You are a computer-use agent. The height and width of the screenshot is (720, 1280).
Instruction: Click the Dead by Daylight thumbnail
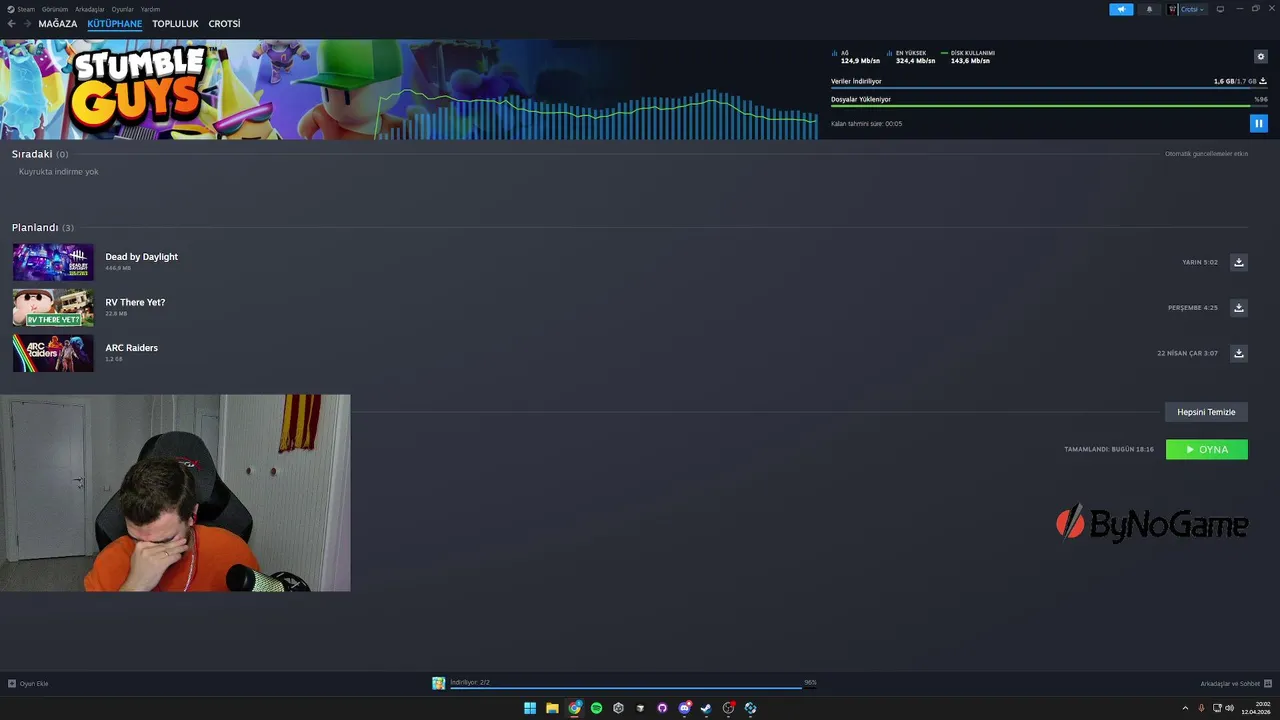pyautogui.click(x=53, y=262)
